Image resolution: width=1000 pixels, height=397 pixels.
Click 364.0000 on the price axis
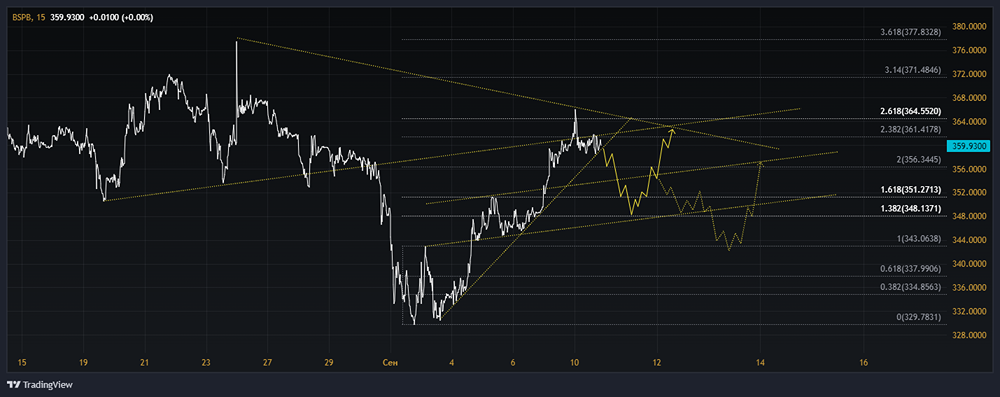click(968, 122)
